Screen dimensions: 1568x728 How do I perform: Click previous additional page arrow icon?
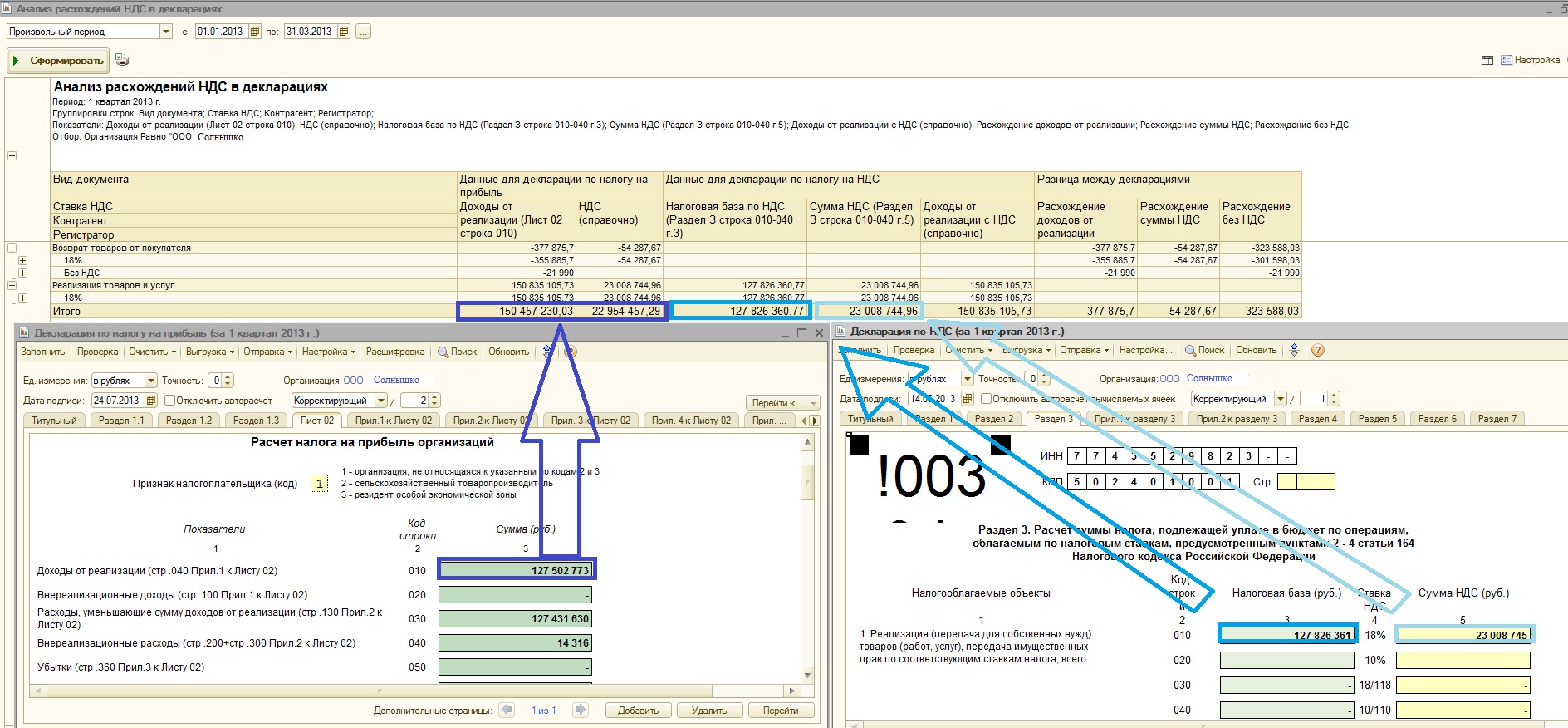[x=507, y=710]
